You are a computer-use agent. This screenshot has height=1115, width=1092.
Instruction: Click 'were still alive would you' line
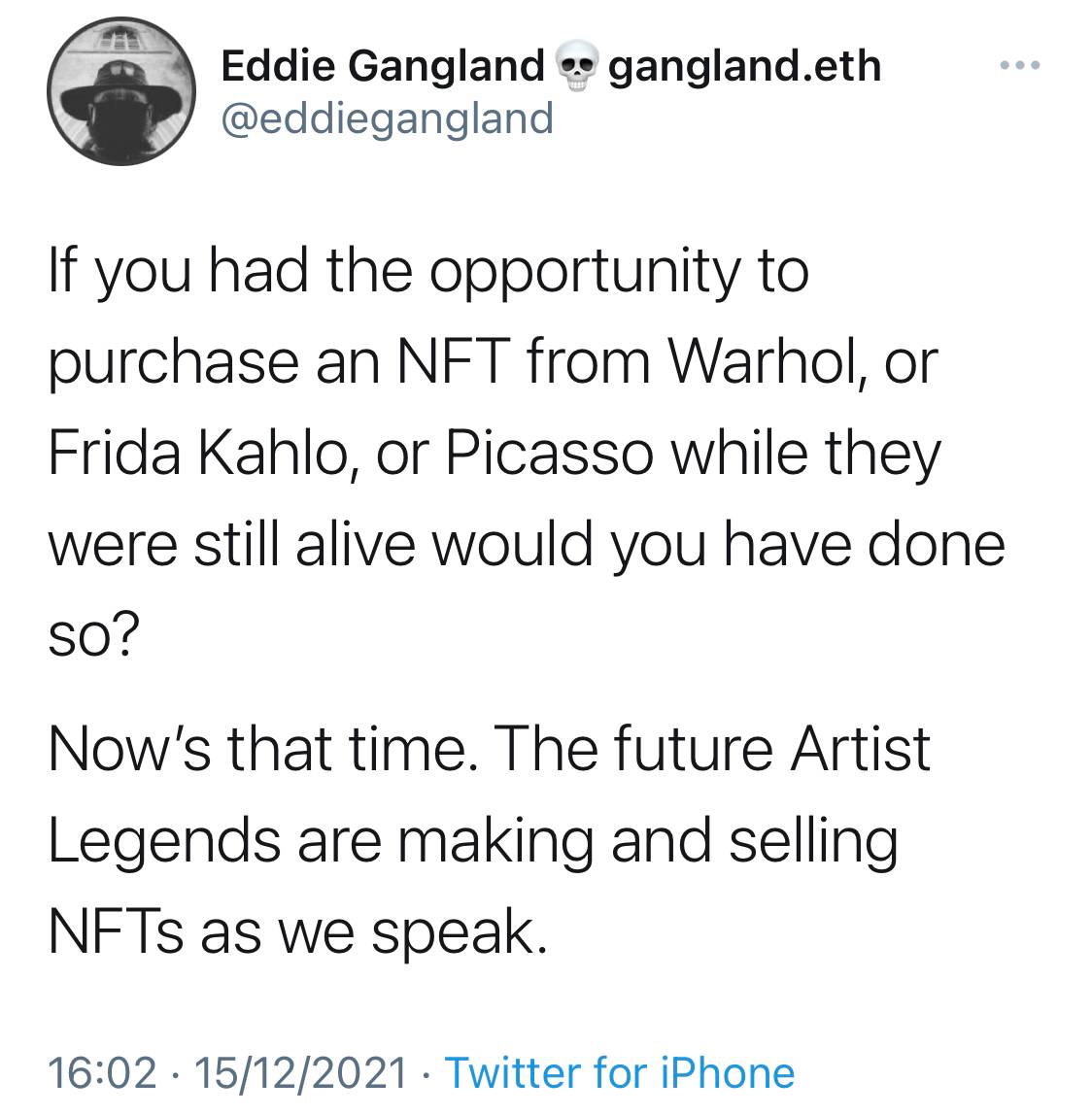click(527, 545)
